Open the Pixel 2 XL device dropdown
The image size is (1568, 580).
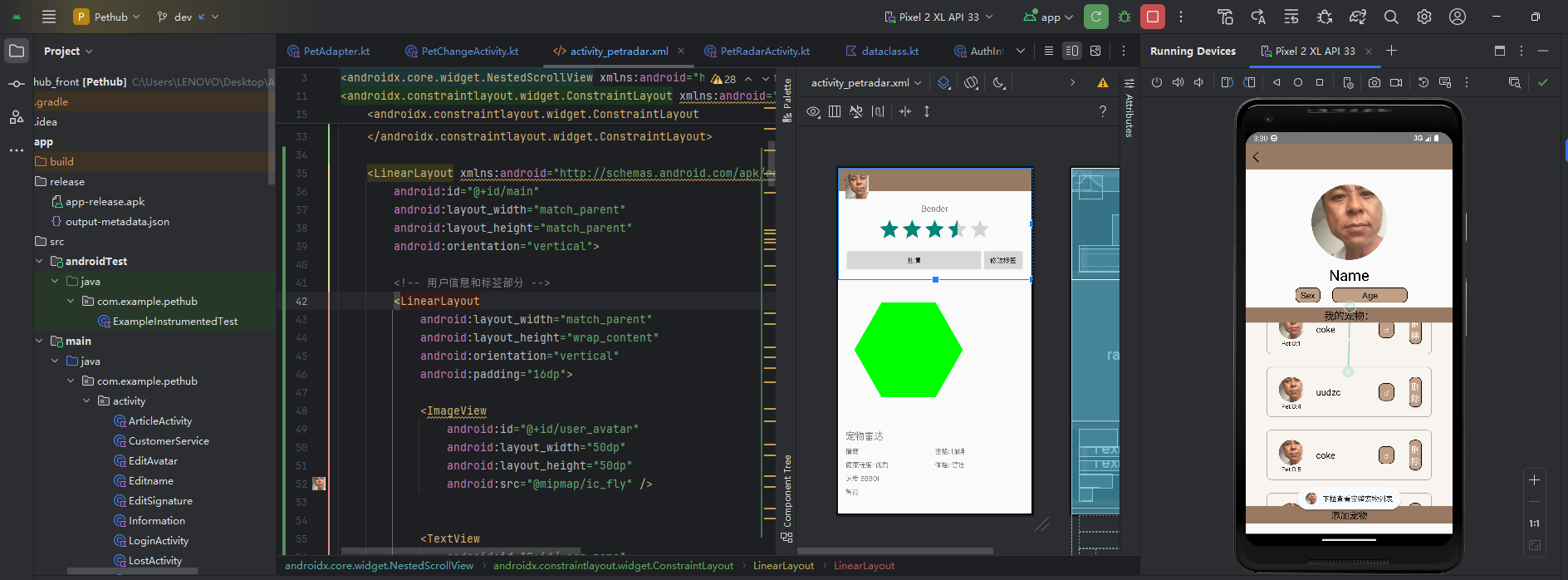point(938,17)
